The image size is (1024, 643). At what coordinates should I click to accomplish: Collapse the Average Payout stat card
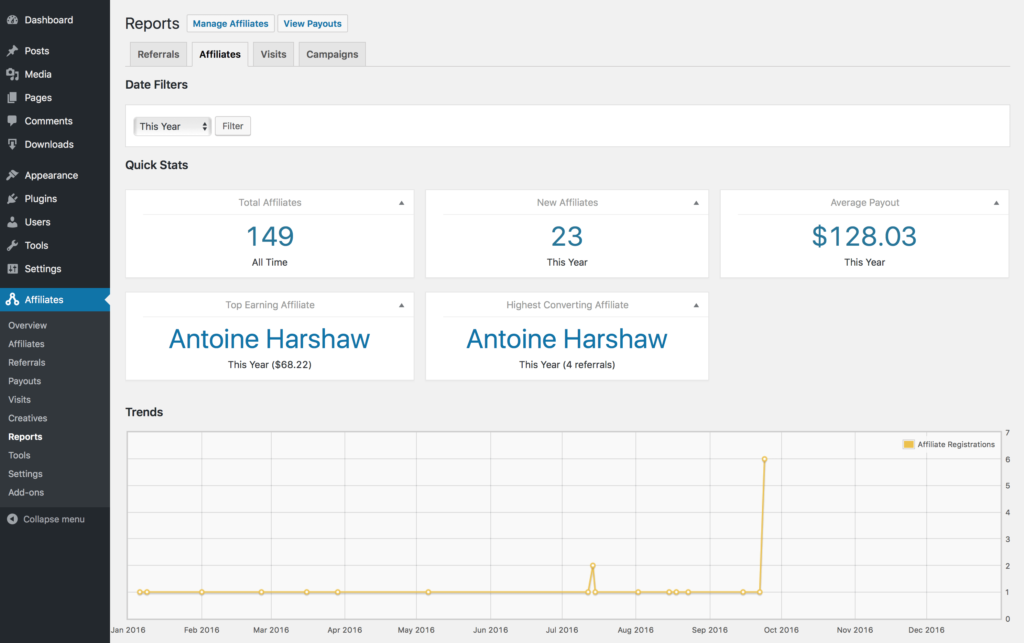coord(997,203)
